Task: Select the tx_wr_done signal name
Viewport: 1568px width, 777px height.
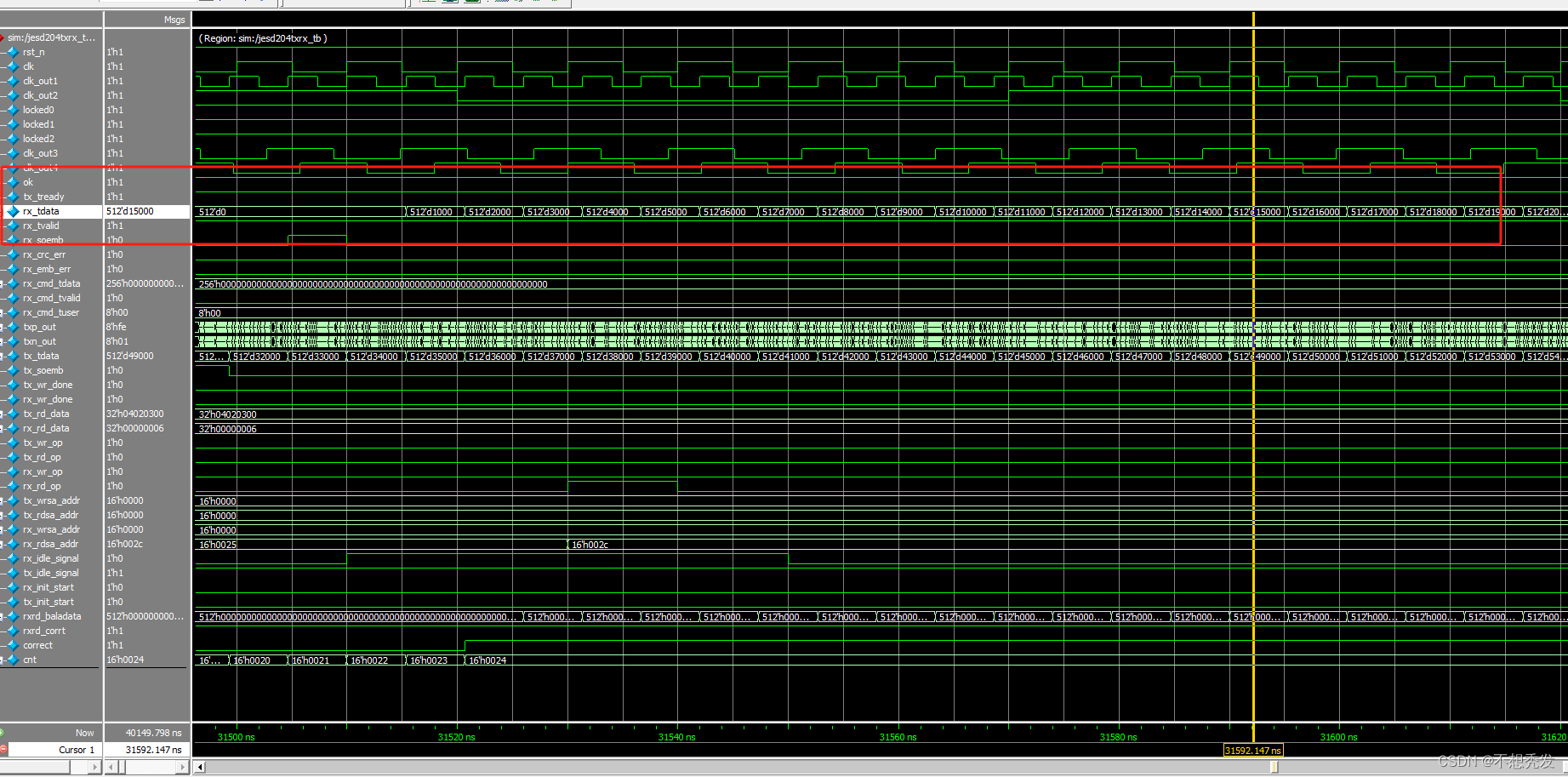Action: click(48, 385)
